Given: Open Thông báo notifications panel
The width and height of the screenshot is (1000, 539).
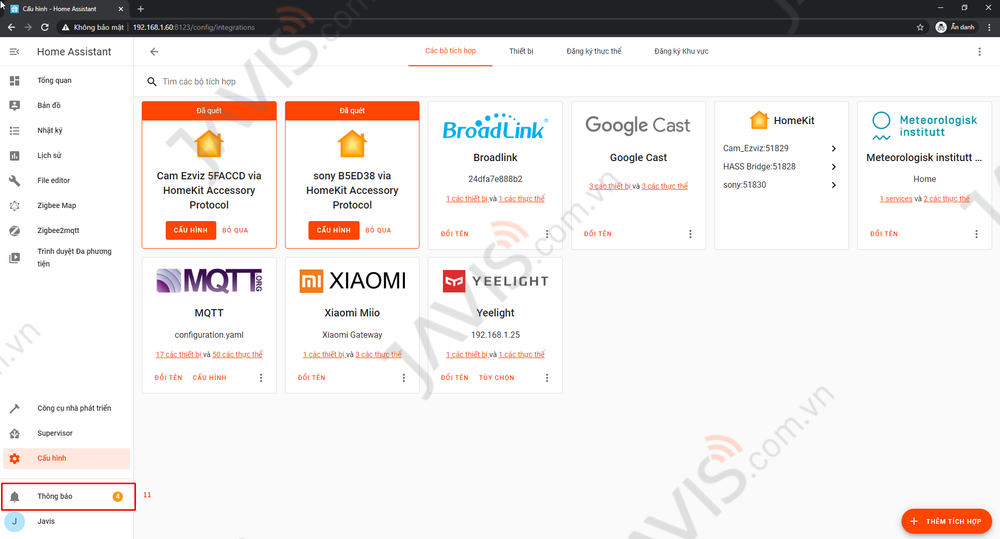Looking at the screenshot, I should click(68, 496).
